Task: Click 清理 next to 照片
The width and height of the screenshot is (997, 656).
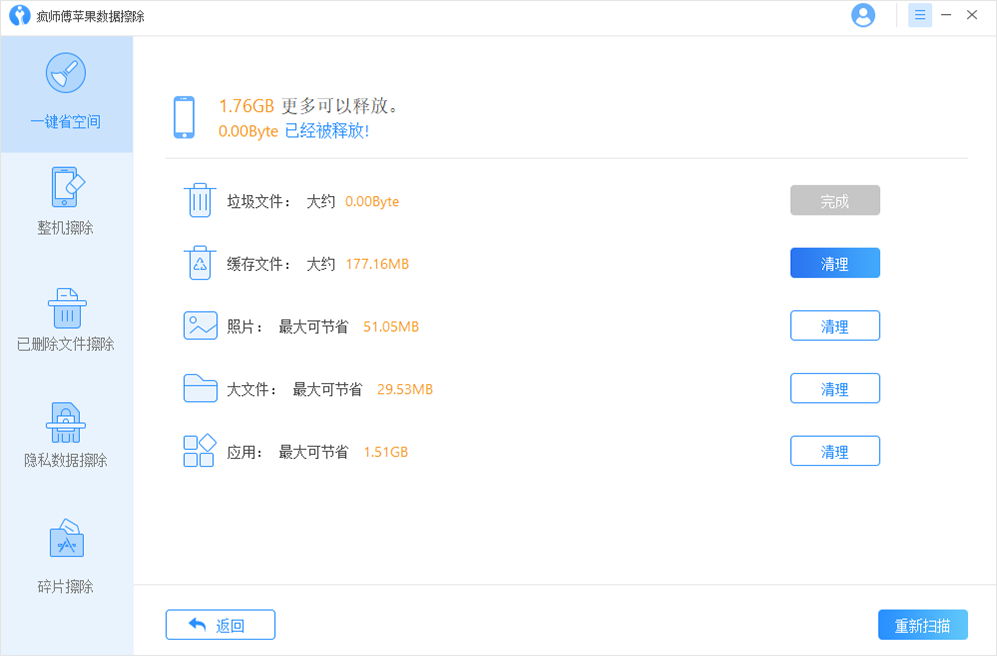Action: click(x=835, y=325)
